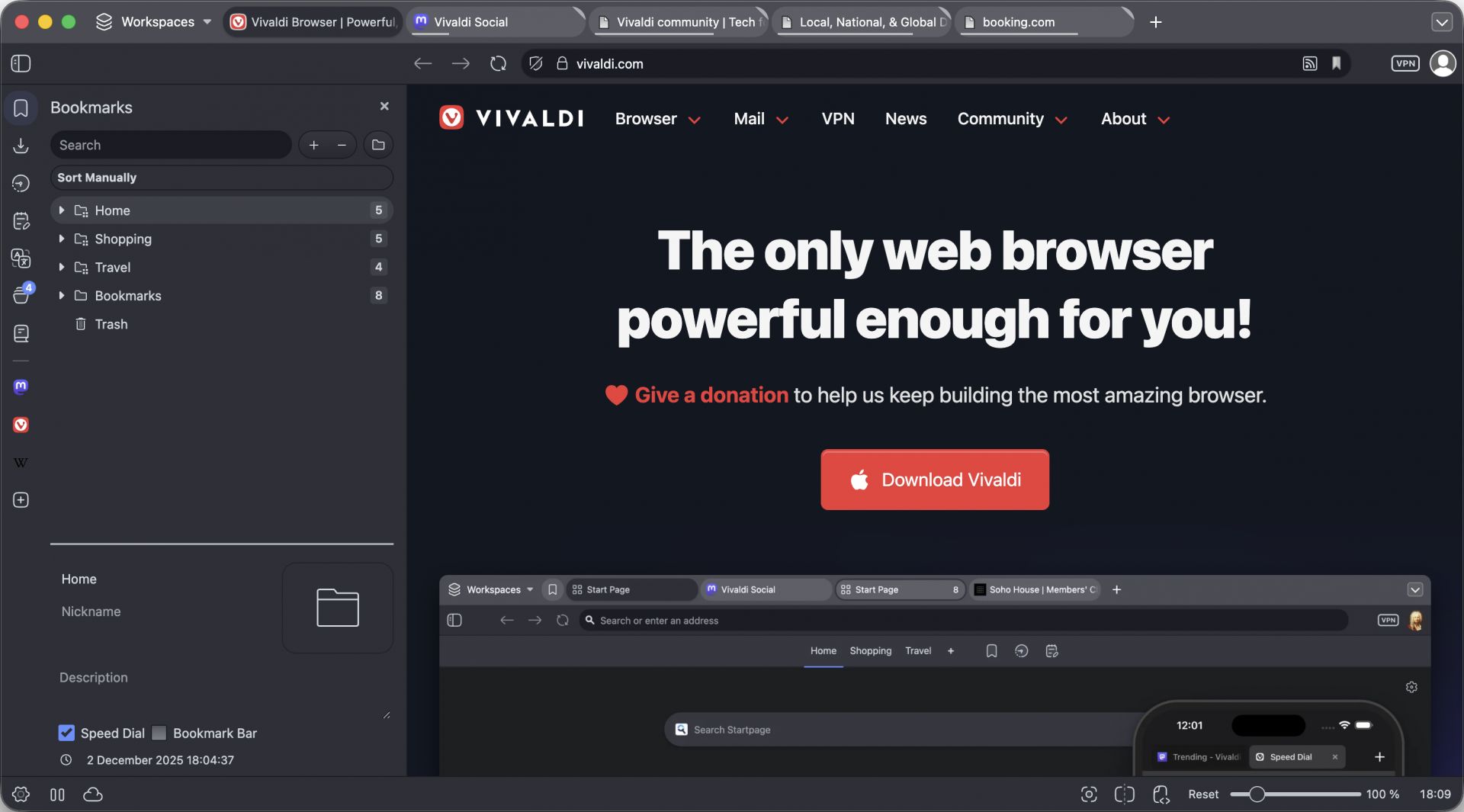Screen dimensions: 1464x812
Task: Open the Mastodon web panel
Action: (21, 387)
